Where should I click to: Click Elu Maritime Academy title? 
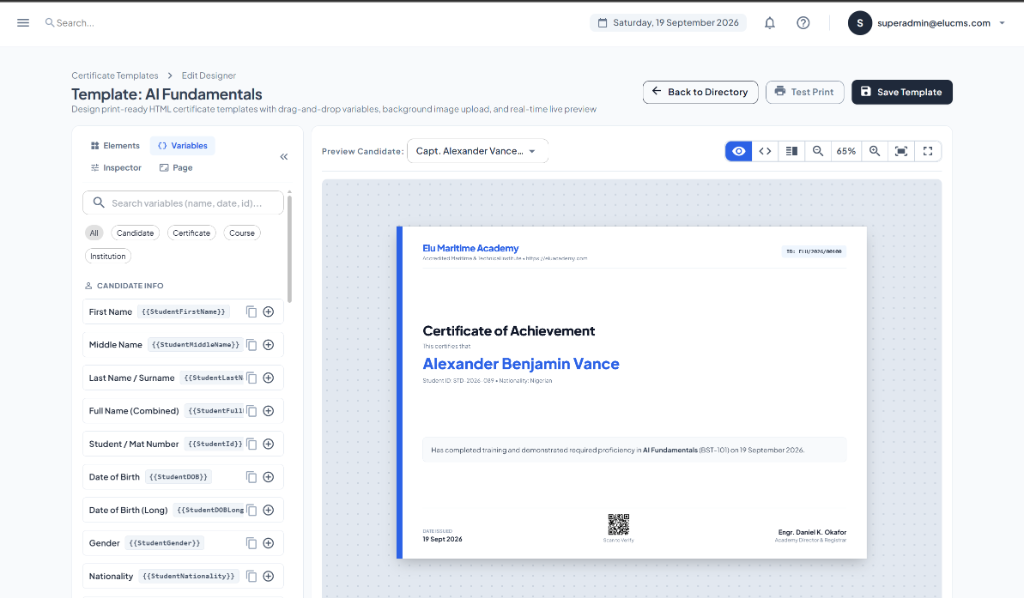coord(470,248)
